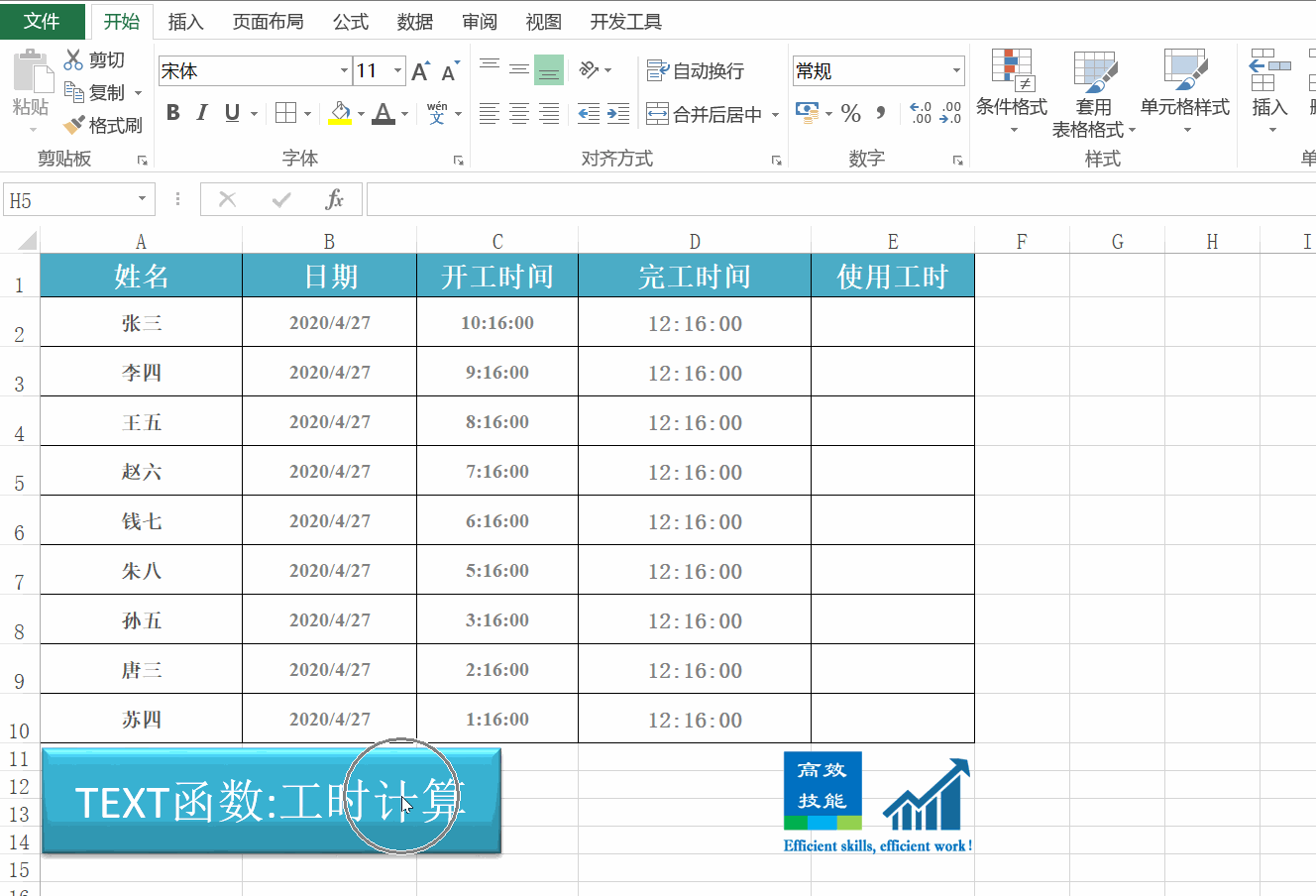Switch to the Data (数据) tab
The width and height of the screenshot is (1316, 896).
pyautogui.click(x=415, y=22)
